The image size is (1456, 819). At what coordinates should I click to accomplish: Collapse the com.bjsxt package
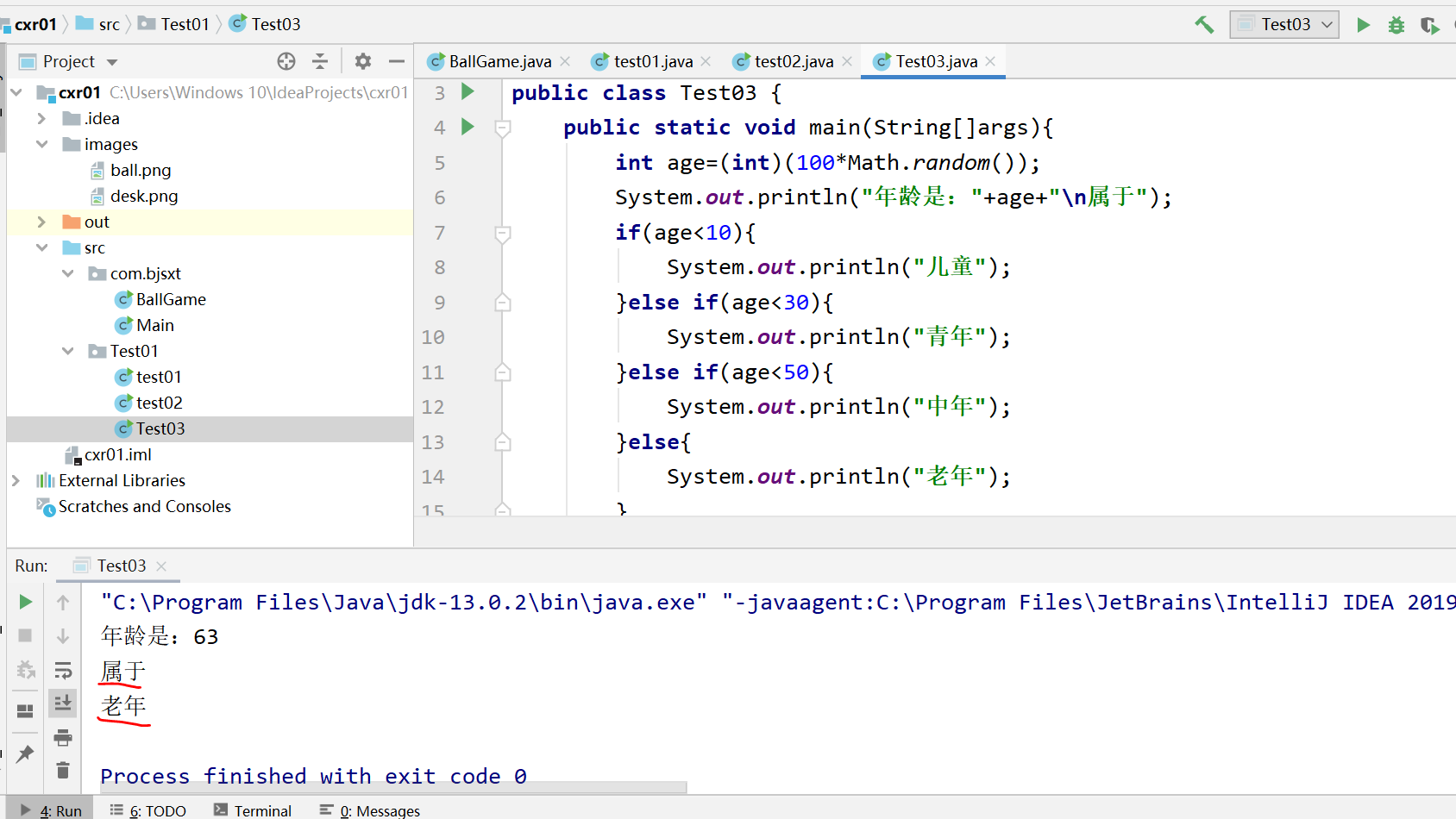click(x=67, y=273)
